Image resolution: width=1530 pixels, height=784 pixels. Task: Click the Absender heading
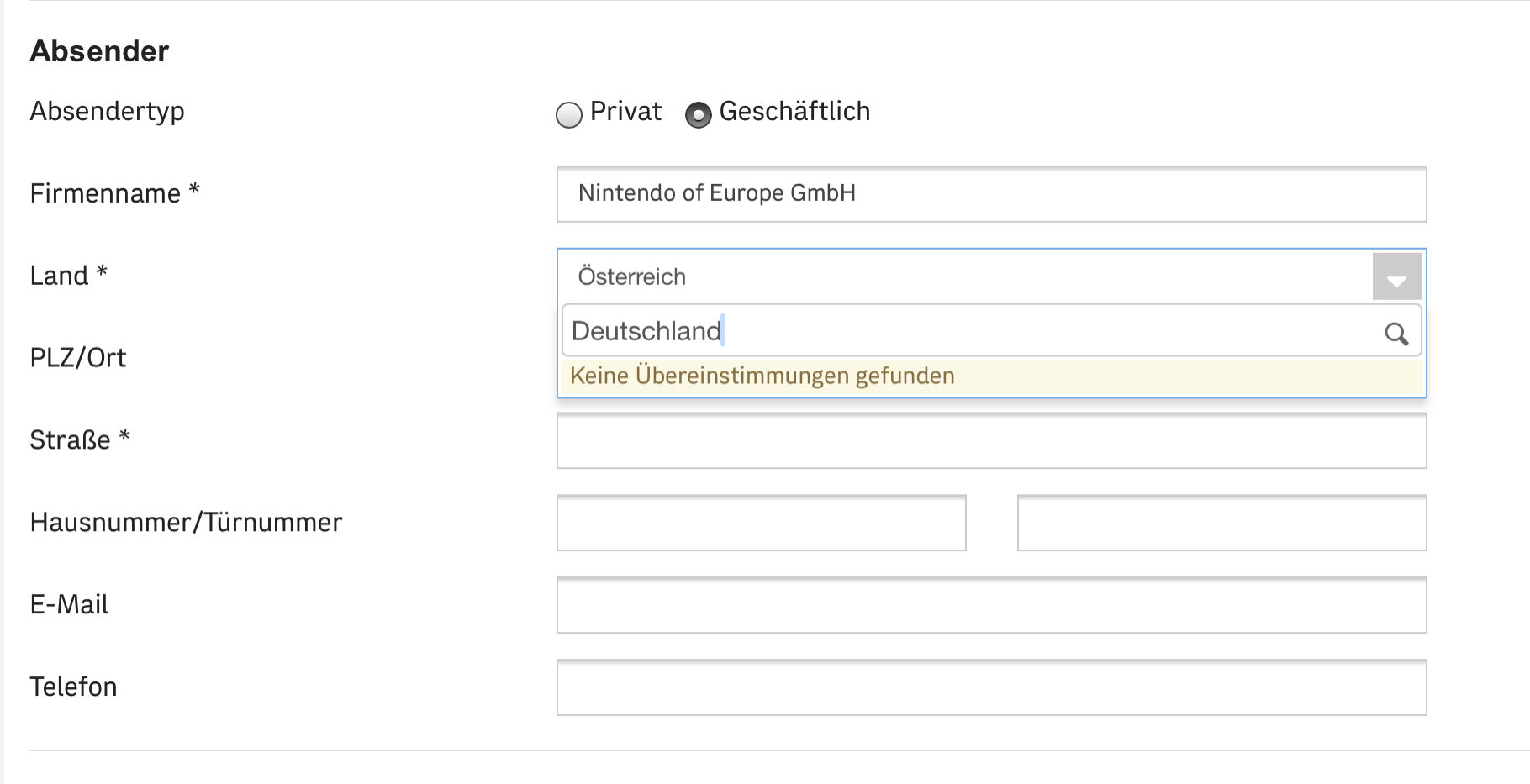[x=99, y=51]
